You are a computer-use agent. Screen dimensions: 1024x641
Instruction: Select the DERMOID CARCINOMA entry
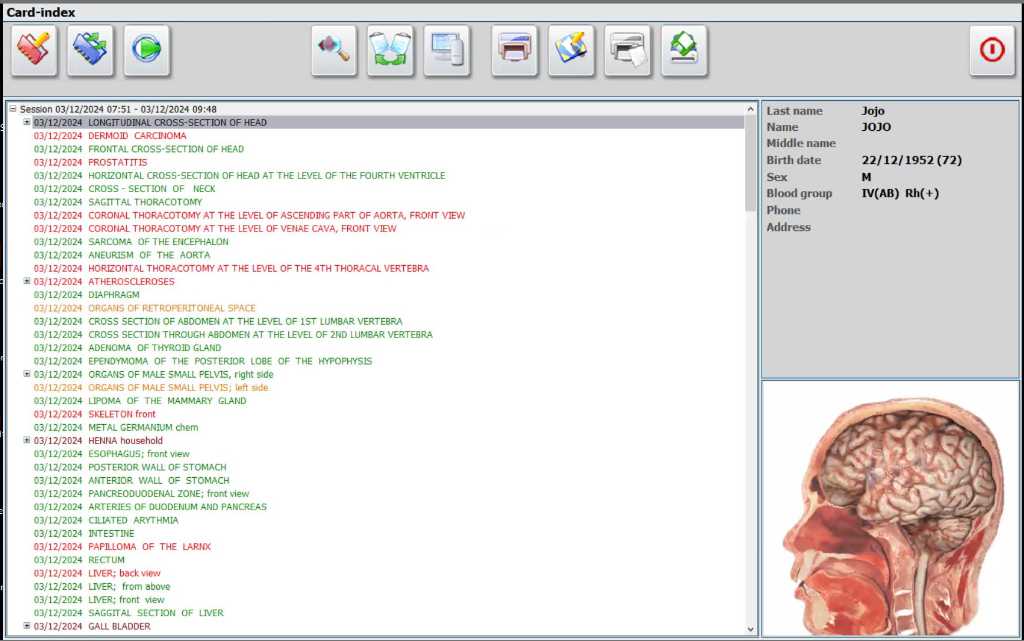coord(110,136)
